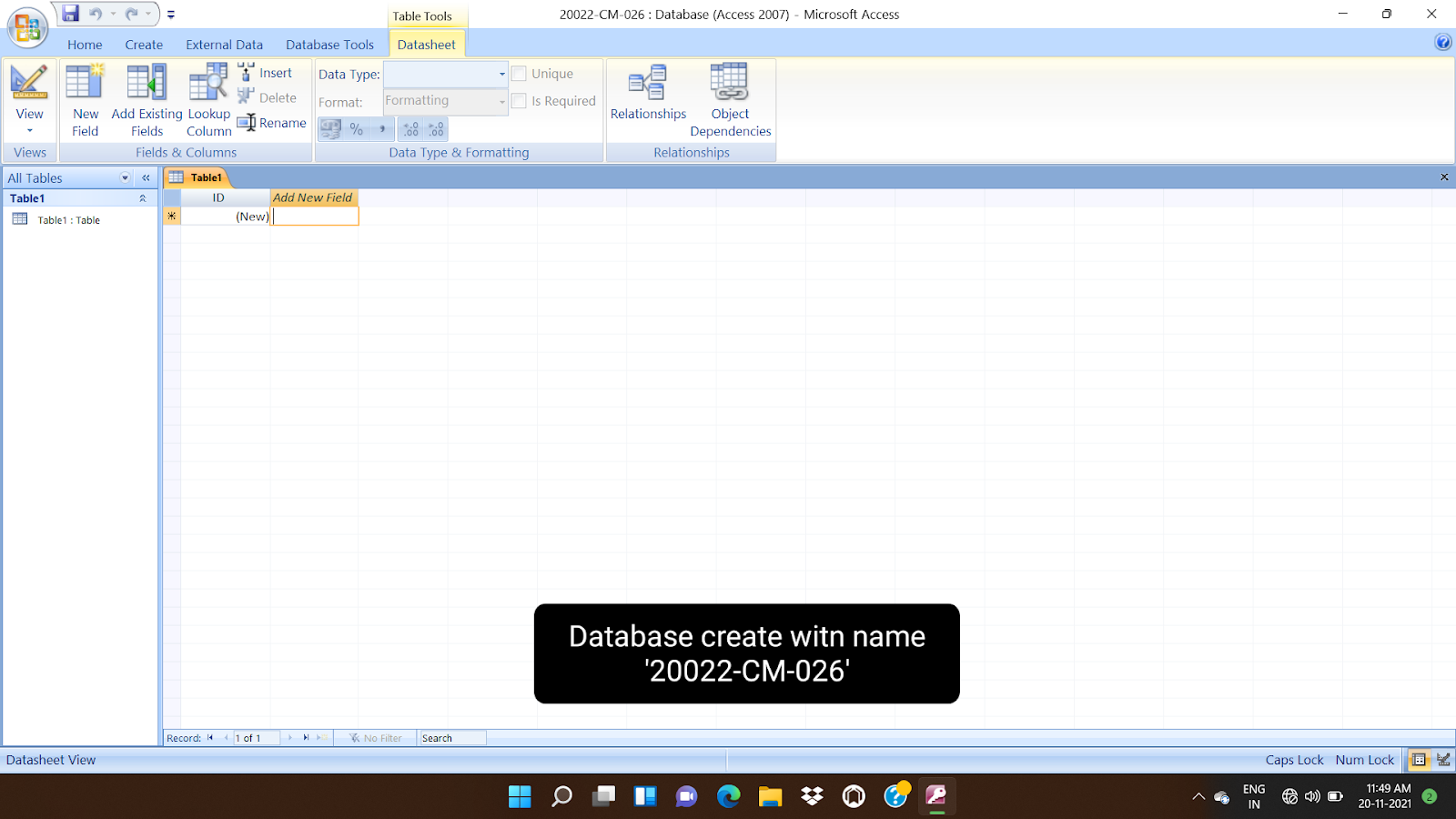
Task: Open the Format combo box
Action: 445,101
